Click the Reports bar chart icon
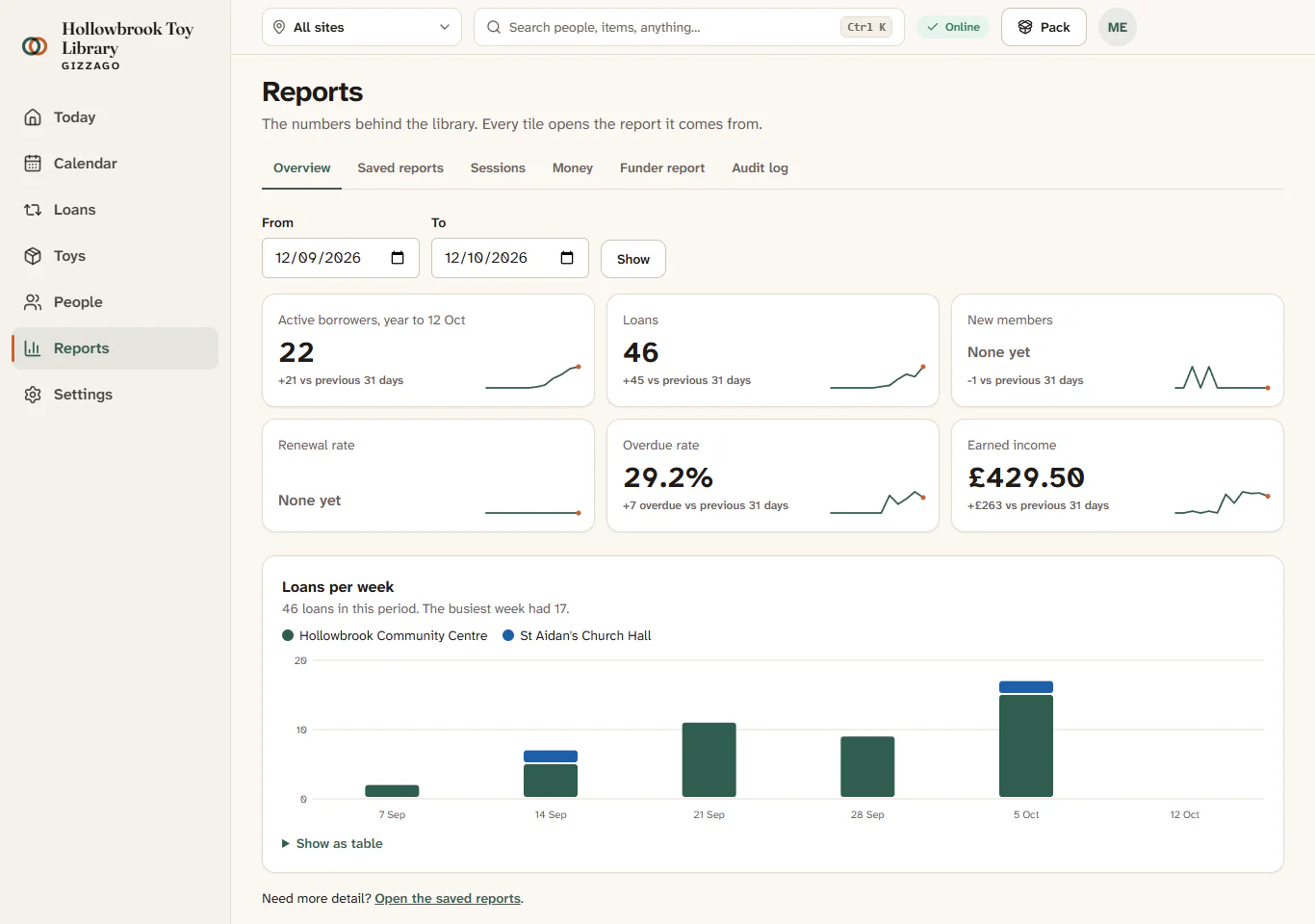The width and height of the screenshot is (1315, 924). click(33, 348)
